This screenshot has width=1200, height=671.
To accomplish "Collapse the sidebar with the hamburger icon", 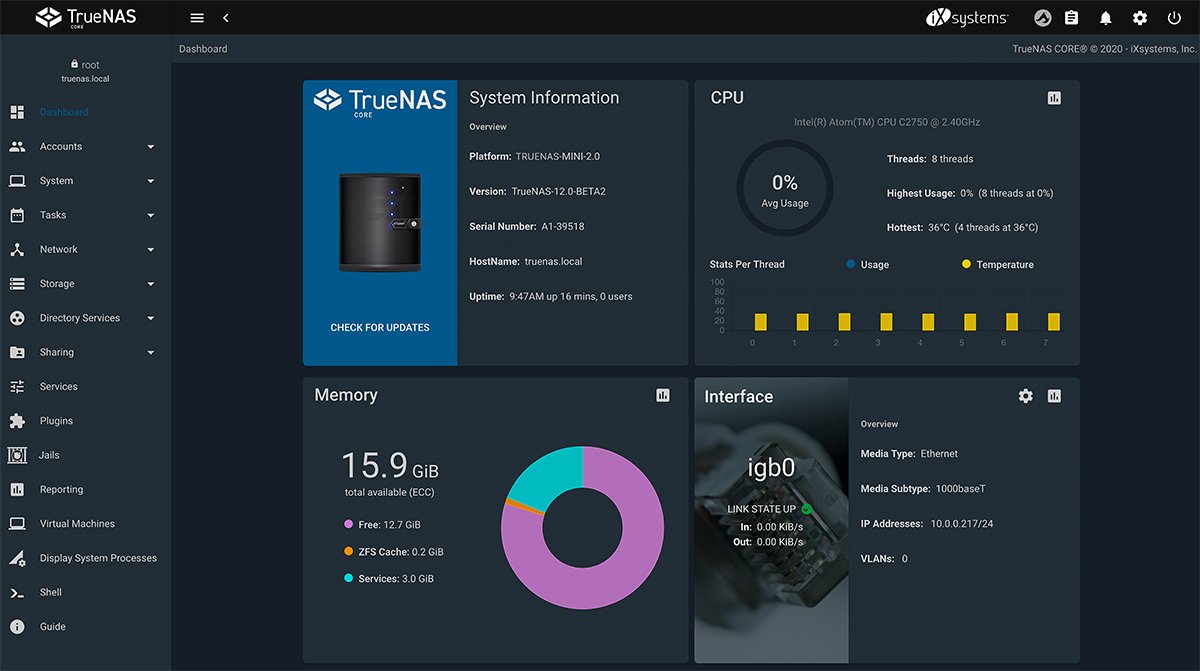I will 197,17.
